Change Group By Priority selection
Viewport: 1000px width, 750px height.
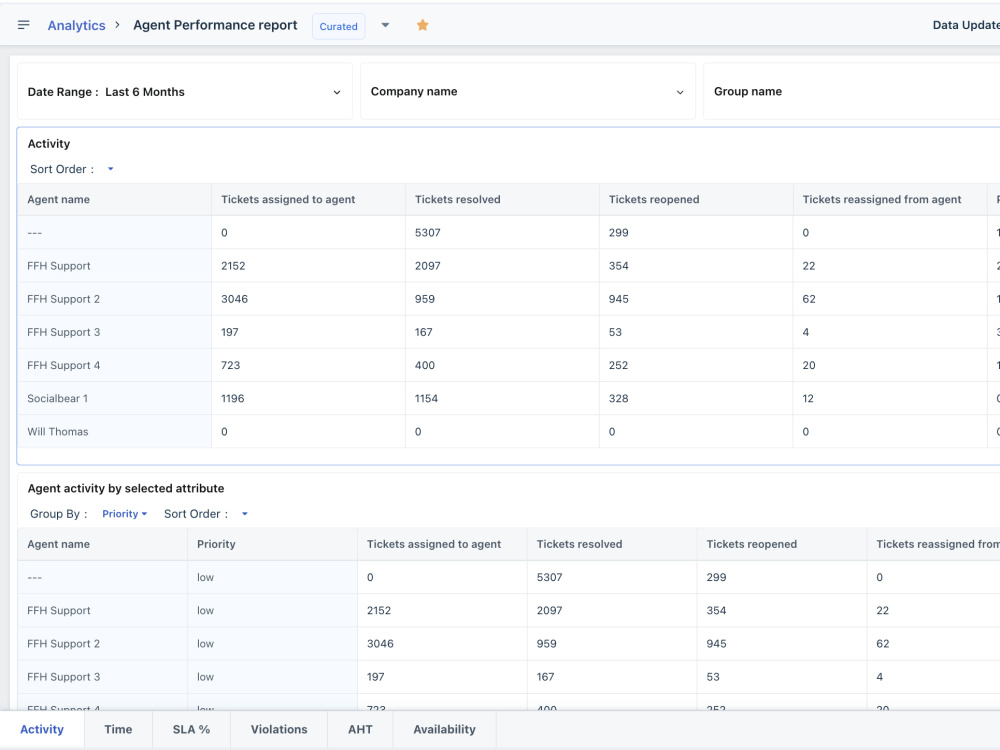tap(124, 513)
